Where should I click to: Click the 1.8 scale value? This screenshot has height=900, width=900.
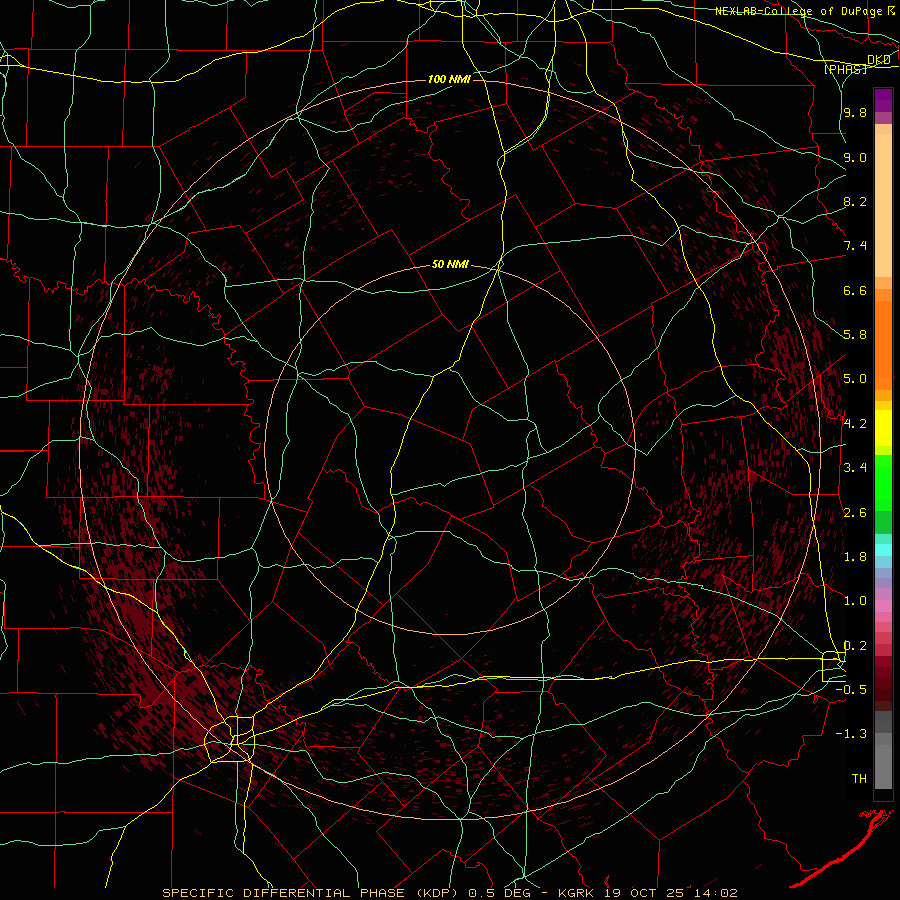(x=855, y=557)
